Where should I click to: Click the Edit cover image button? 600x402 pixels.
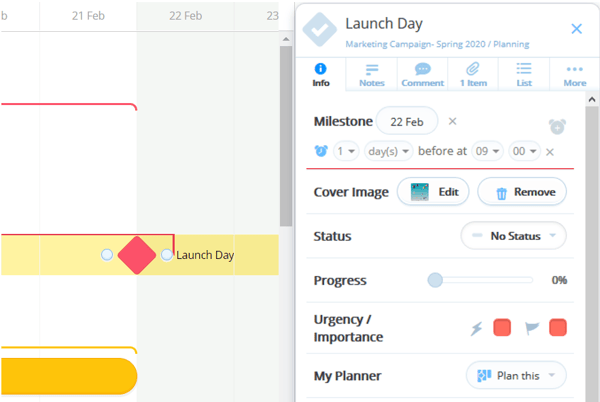pos(433,192)
